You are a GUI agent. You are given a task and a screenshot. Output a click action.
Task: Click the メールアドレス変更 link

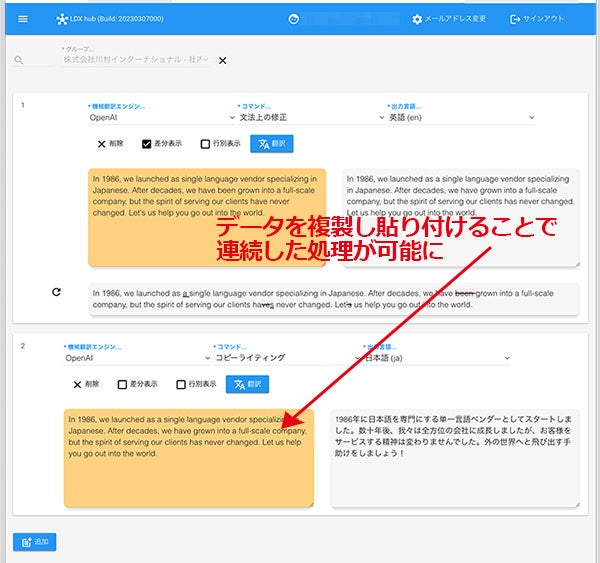[x=455, y=19]
